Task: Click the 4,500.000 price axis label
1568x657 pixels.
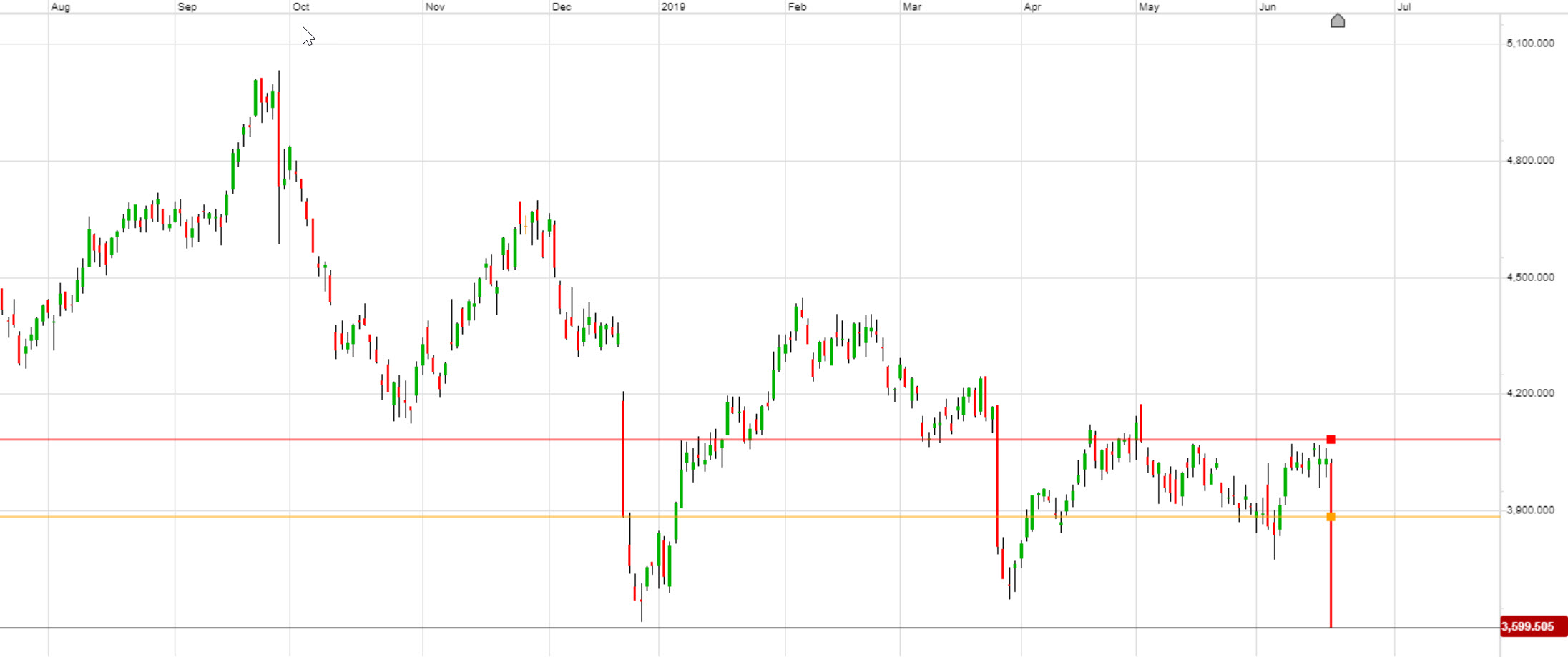Action: (1530, 277)
